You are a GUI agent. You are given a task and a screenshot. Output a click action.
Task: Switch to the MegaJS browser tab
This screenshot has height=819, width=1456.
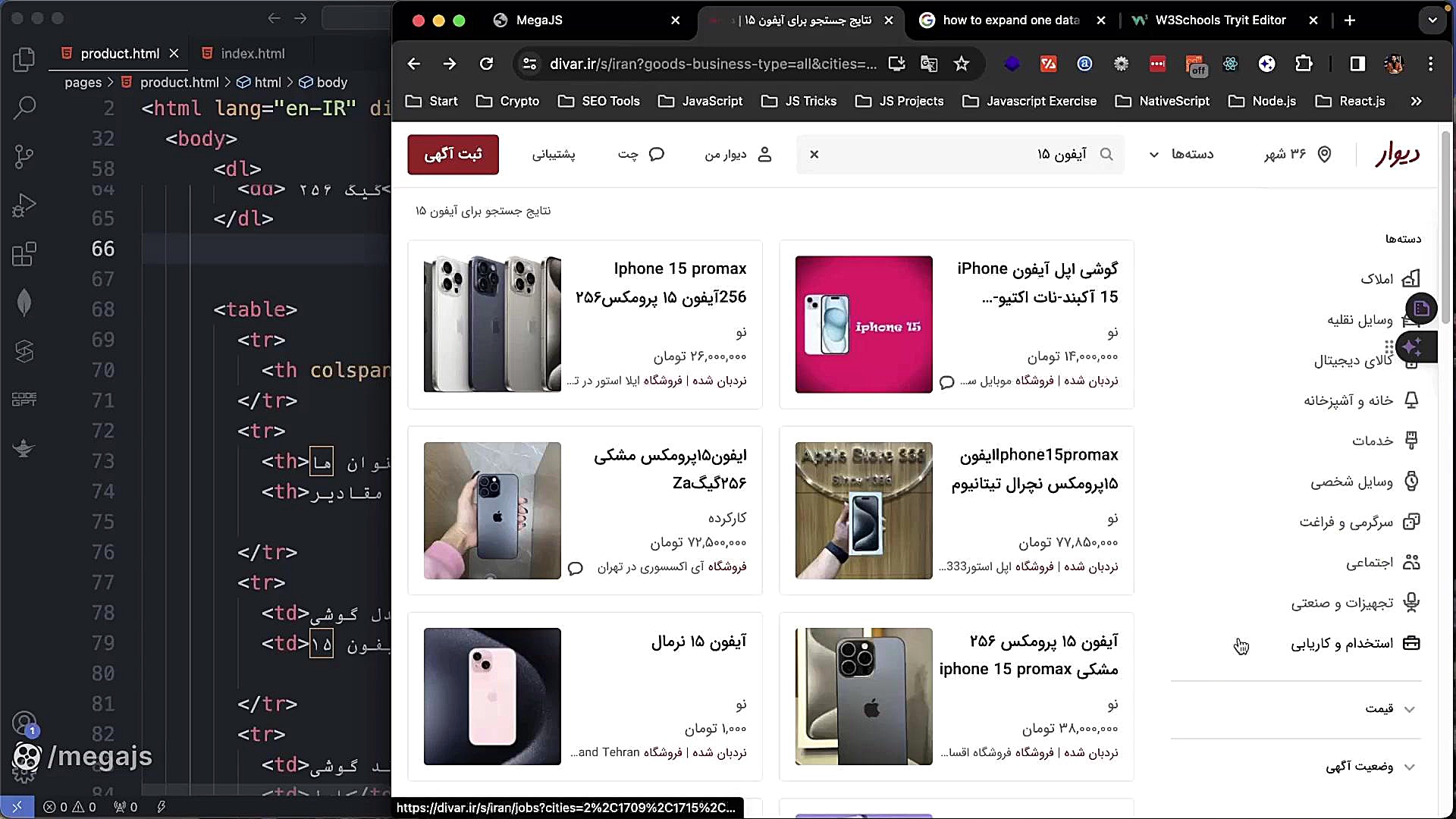(x=586, y=20)
